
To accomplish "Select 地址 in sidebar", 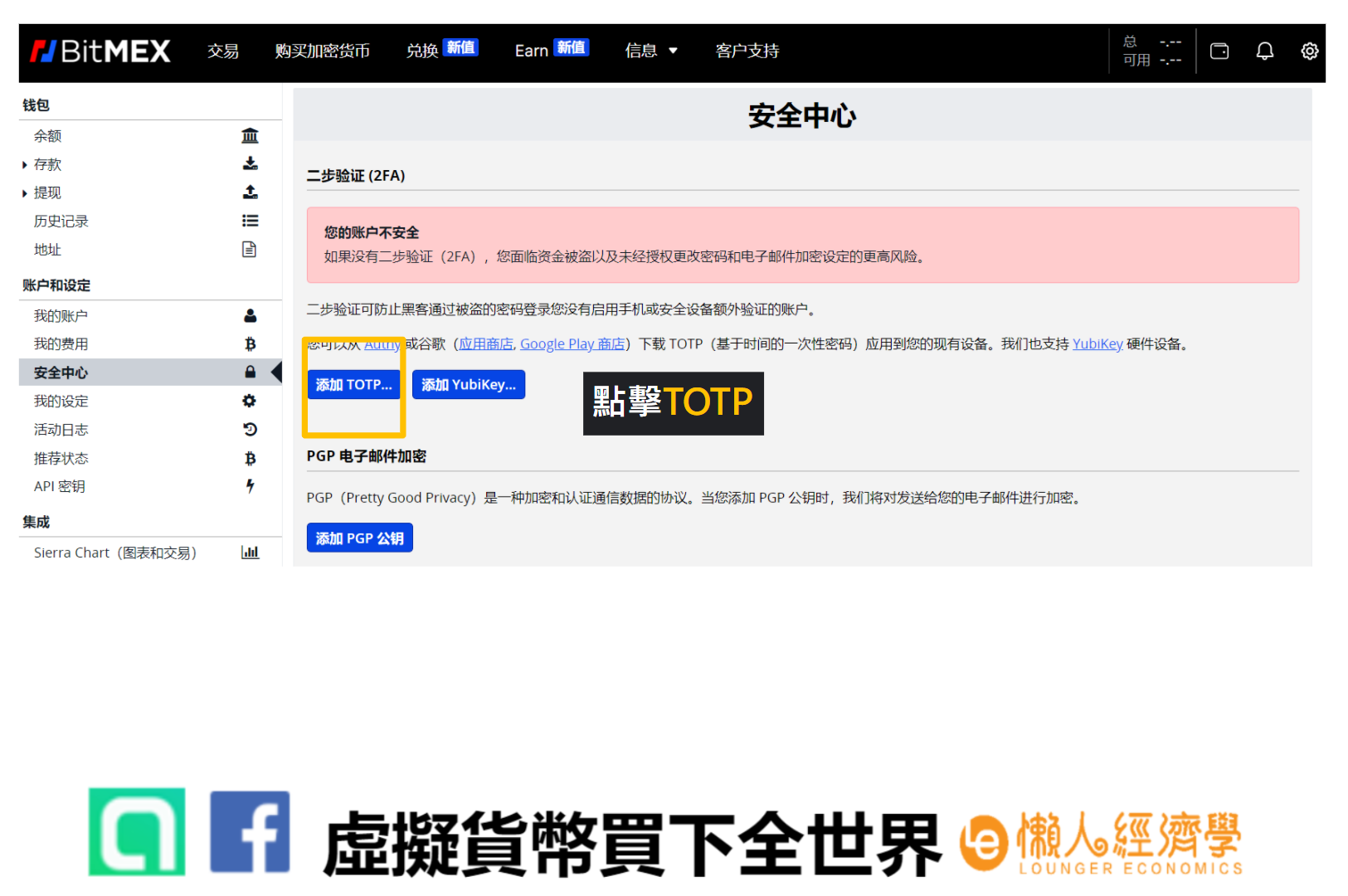I will (x=47, y=249).
